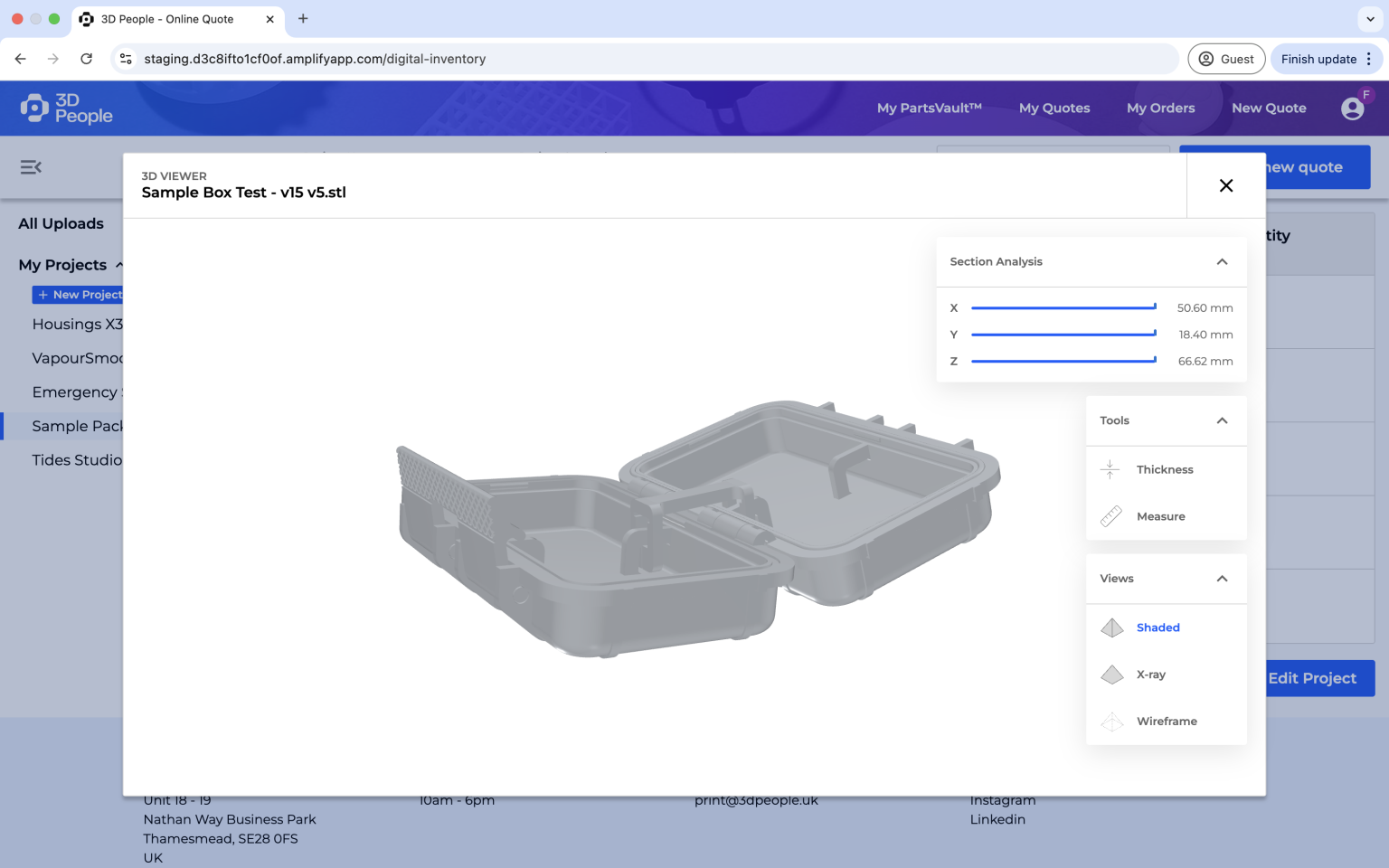
Task: Open My Orders from the top navigation
Action: [1160, 108]
